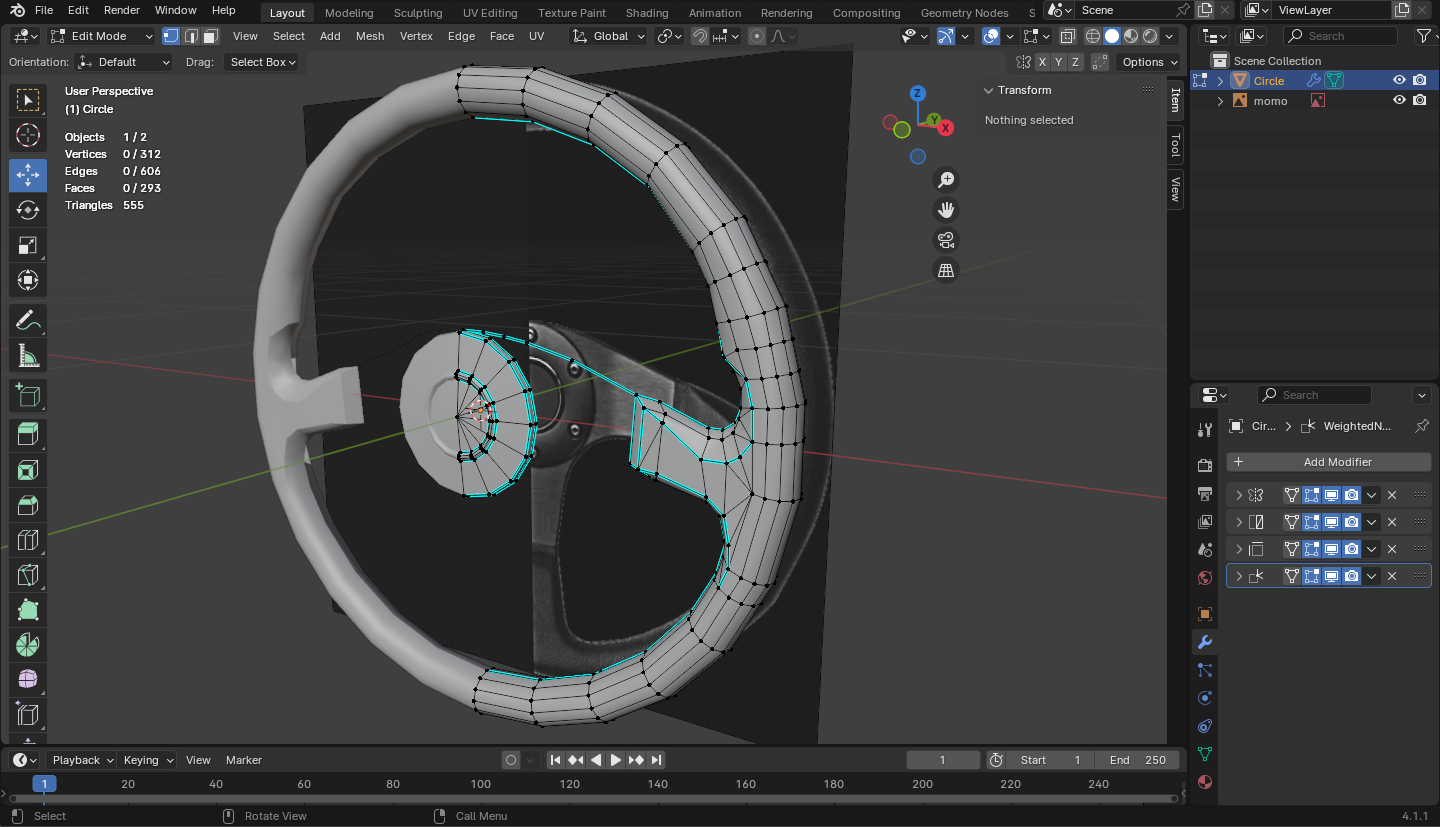The height and width of the screenshot is (827, 1440).
Task: Open the Edit Mode dropdown
Action: click(x=101, y=36)
